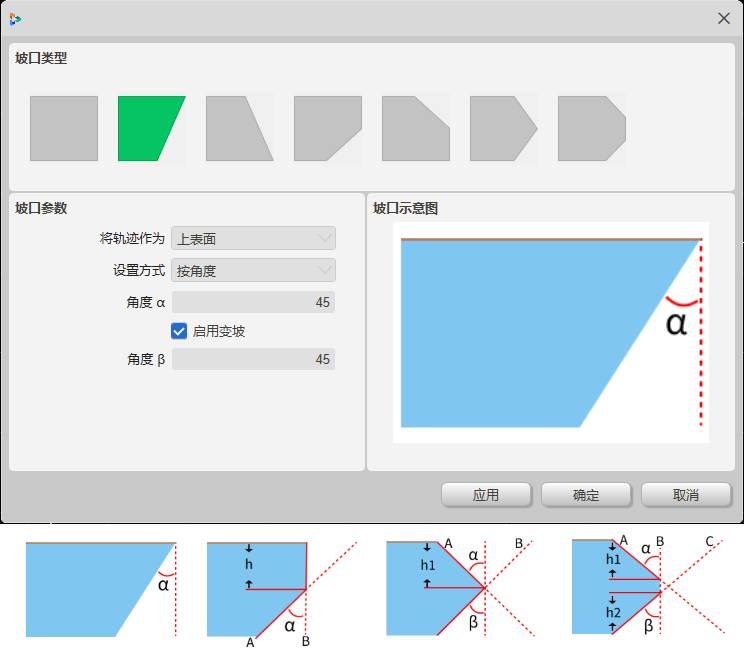Select the pointed double-bevel groove icon
The height and width of the screenshot is (659, 744).
pos(503,129)
